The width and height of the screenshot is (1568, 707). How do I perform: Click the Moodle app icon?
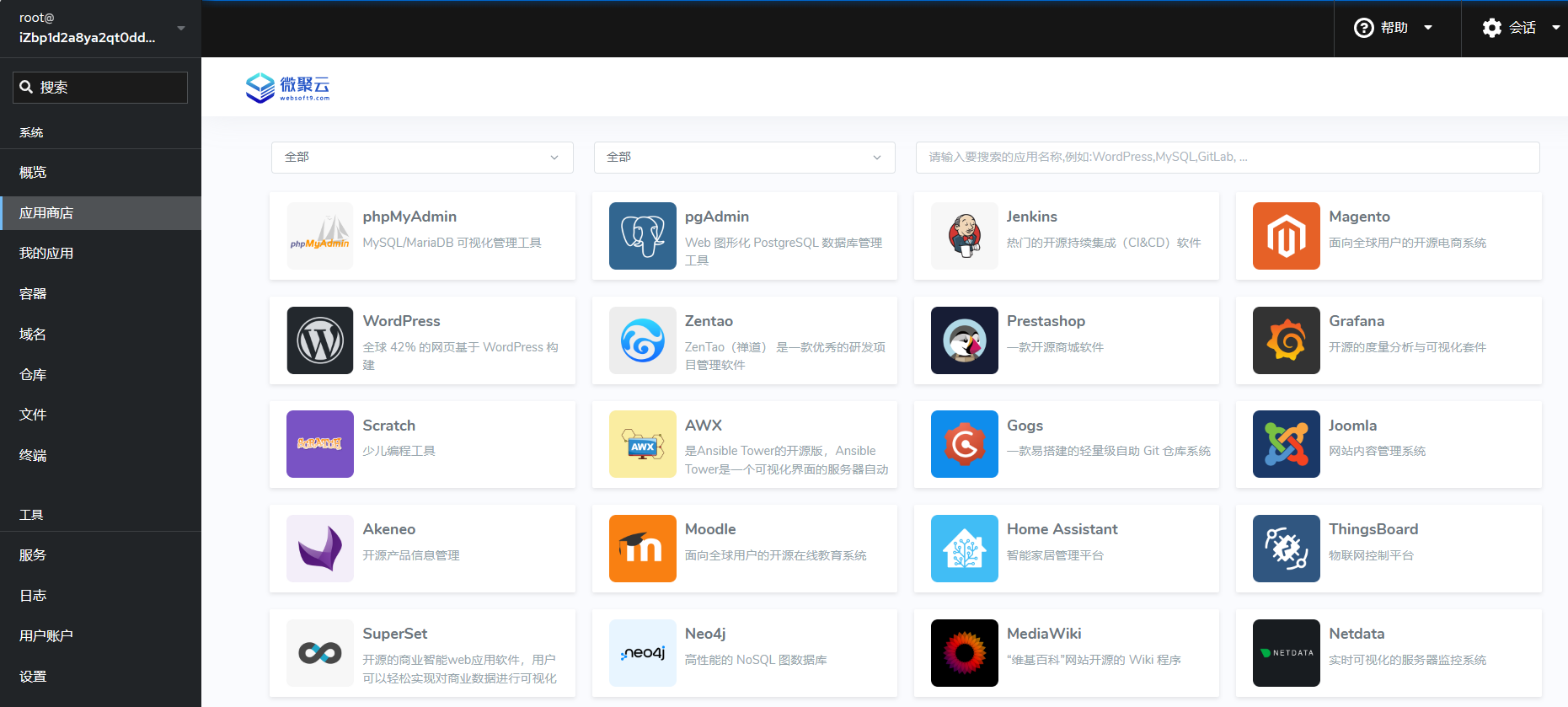coord(642,549)
